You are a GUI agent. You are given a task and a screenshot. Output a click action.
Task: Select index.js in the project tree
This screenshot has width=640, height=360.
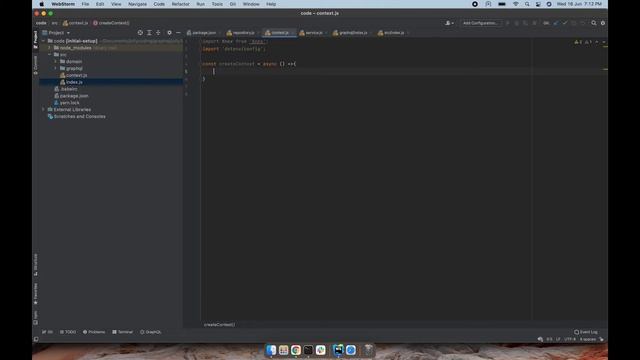tap(74, 82)
